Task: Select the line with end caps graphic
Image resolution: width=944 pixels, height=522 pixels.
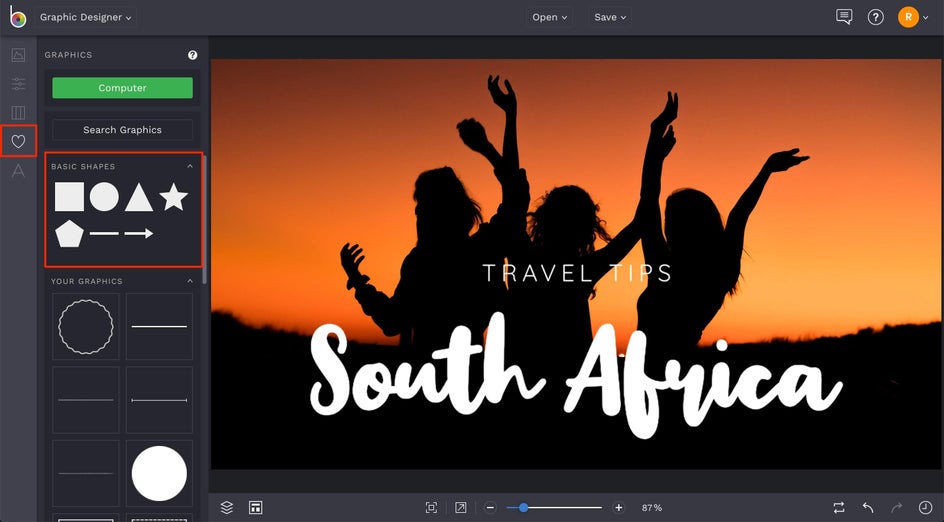Action: pyautogui.click(x=160, y=400)
